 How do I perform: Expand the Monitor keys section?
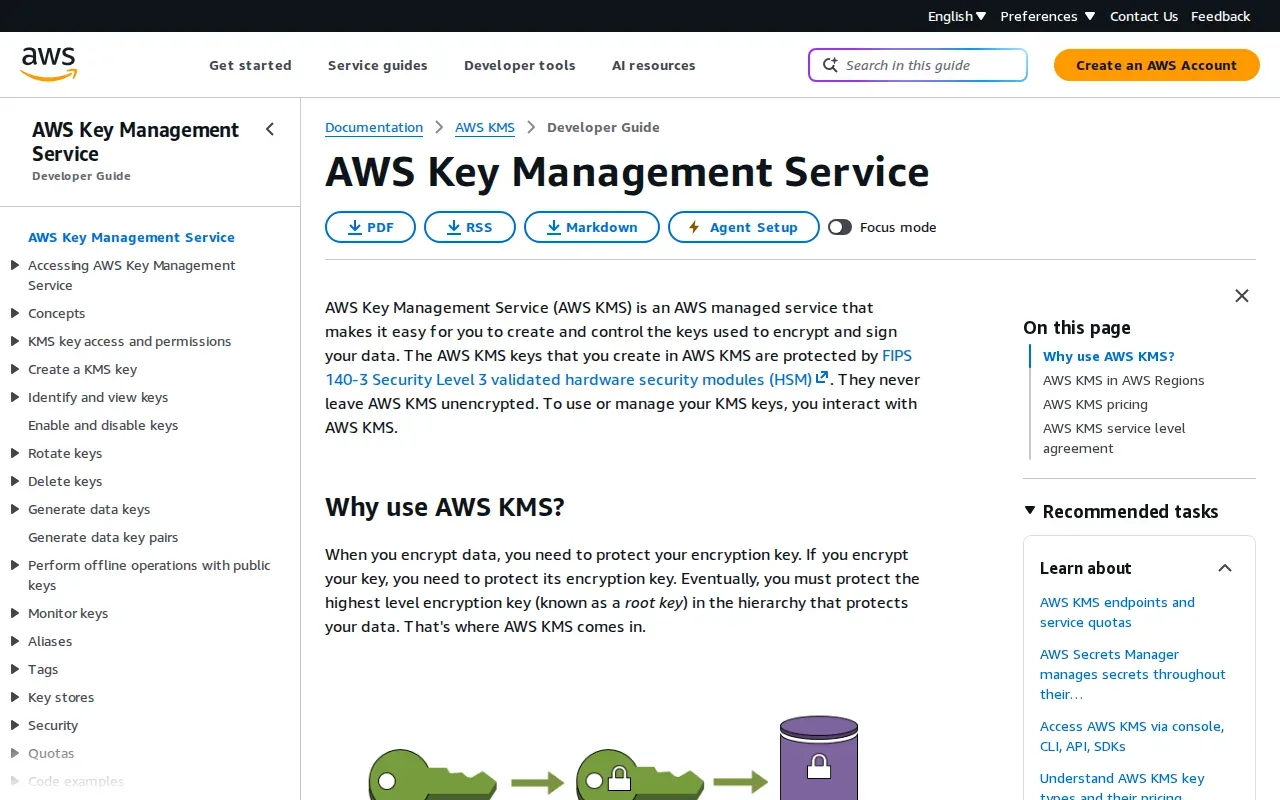click(x=15, y=613)
